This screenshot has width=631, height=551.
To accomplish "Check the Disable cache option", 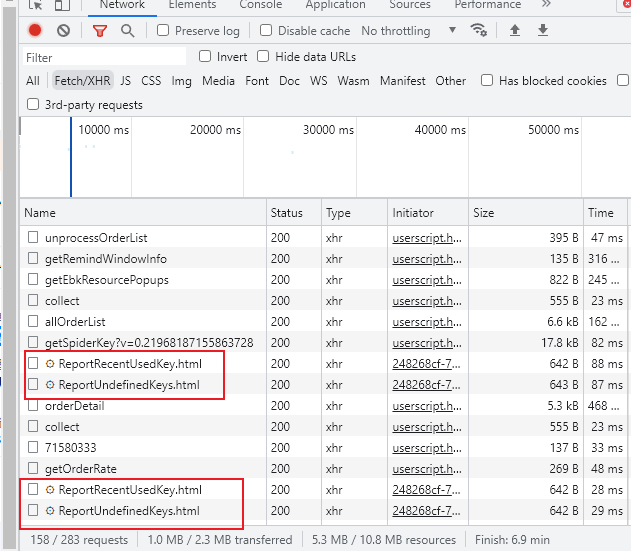I will pos(267,31).
